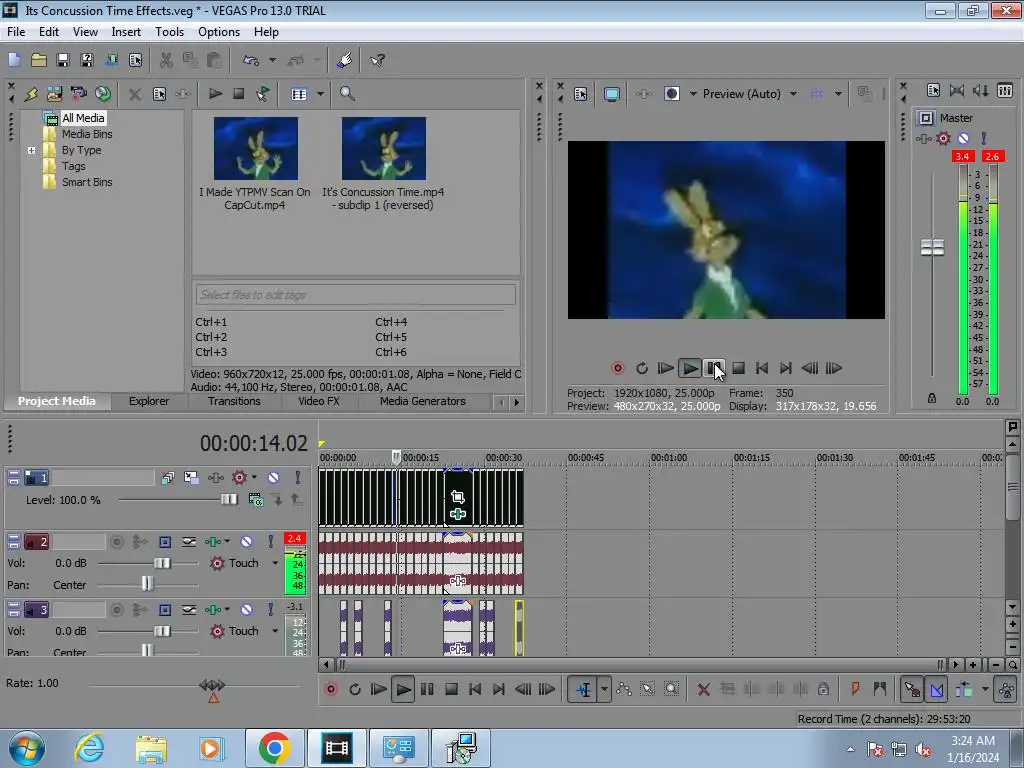Screen dimensions: 1024x768
Task: Click the New project icon in main toolbar
Action: 14,60
